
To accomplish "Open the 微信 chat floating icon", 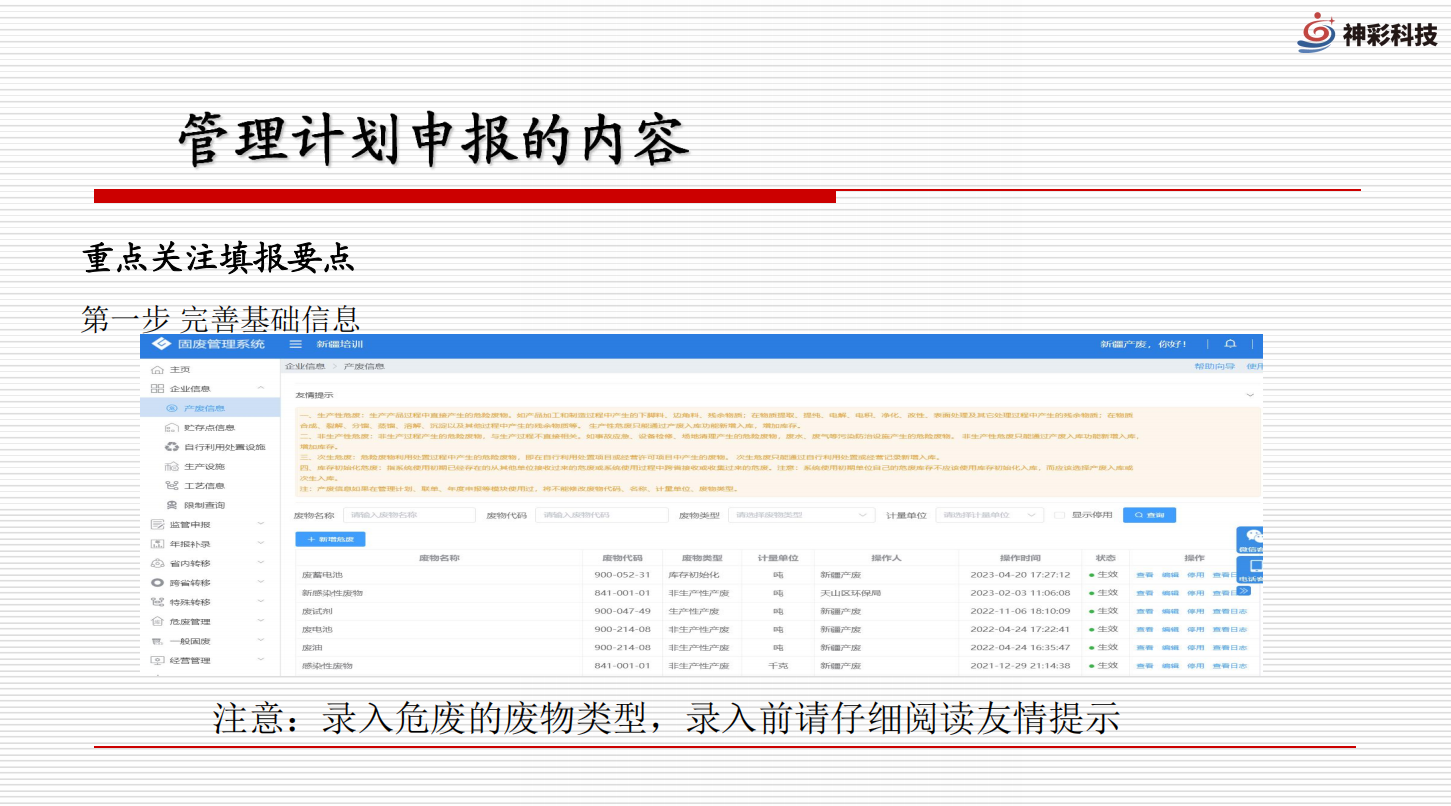I will tap(1252, 538).
